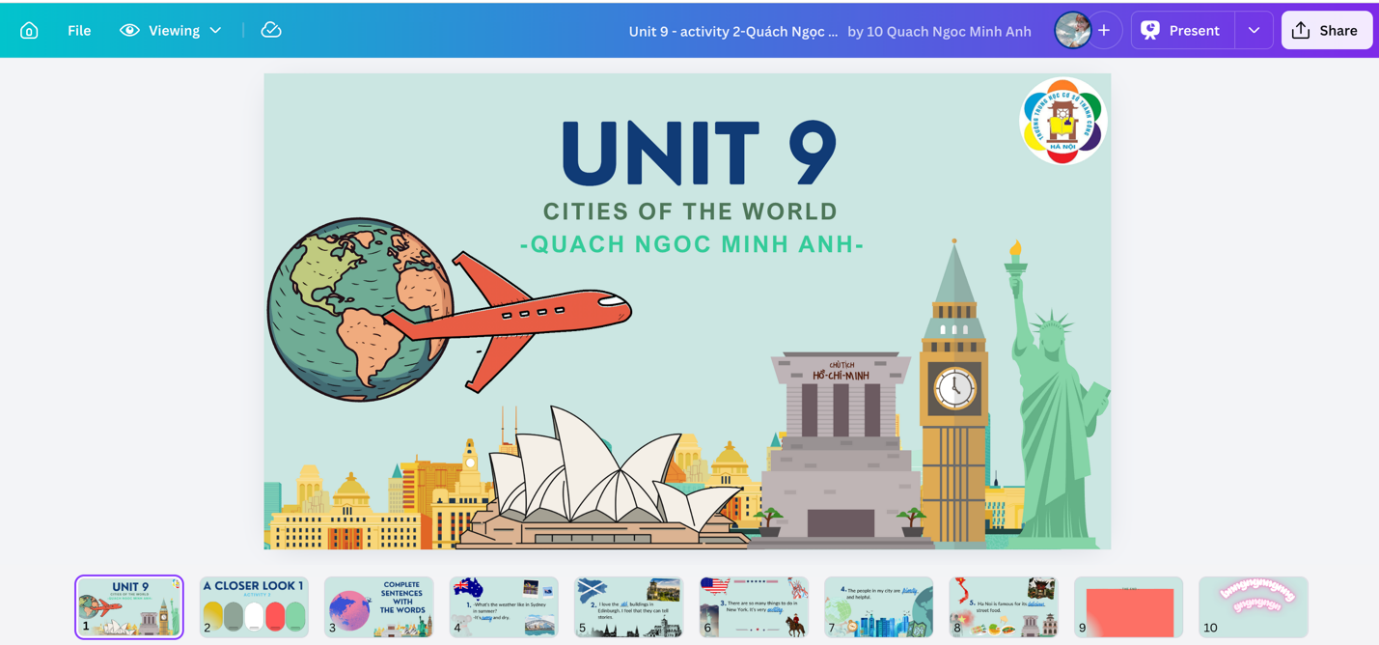Image resolution: width=1379 pixels, height=645 pixels.
Task: Click the Share button
Action: point(1326,30)
